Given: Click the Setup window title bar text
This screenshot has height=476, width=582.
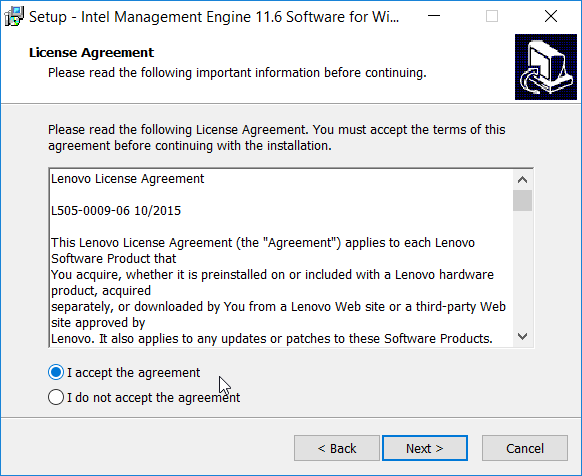Looking at the screenshot, I should pyautogui.click(x=214, y=17).
